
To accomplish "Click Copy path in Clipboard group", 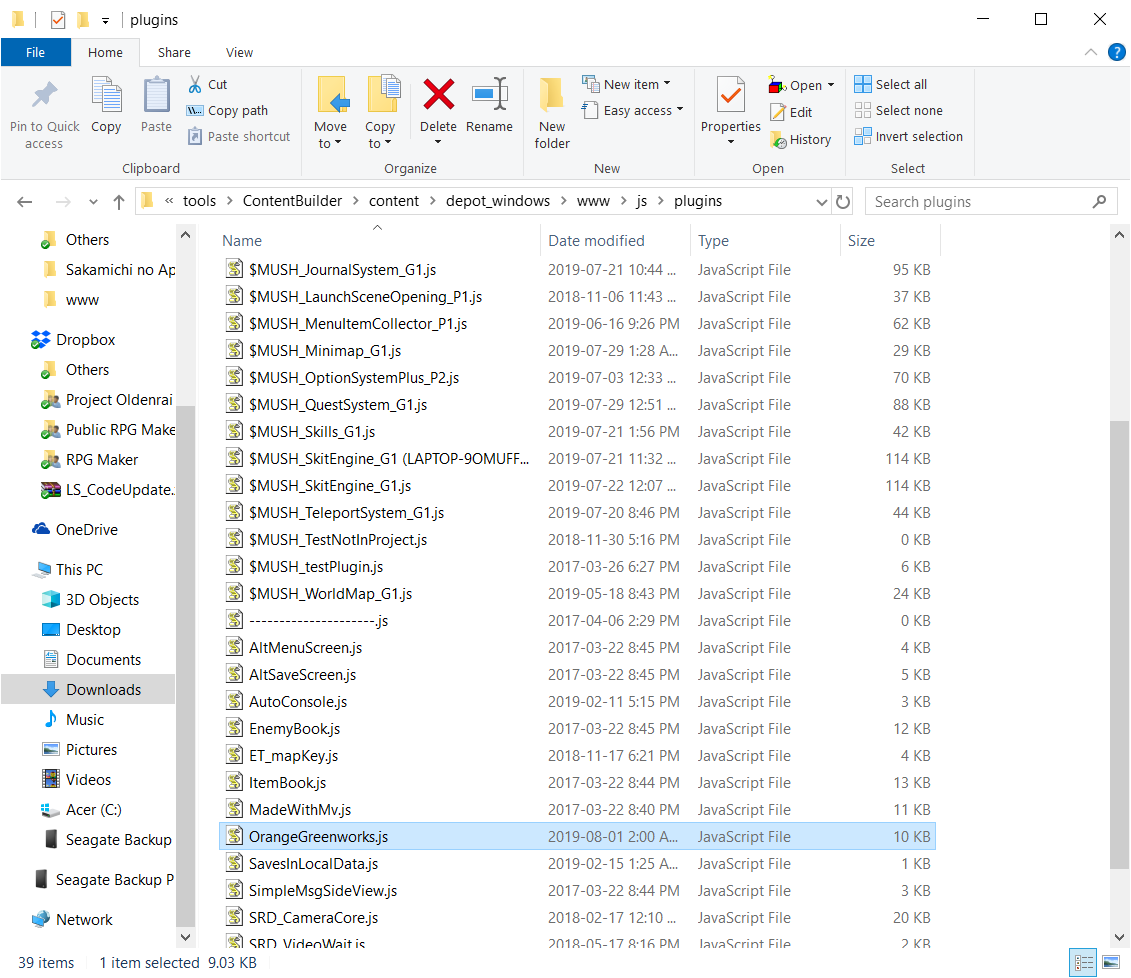I will (227, 110).
